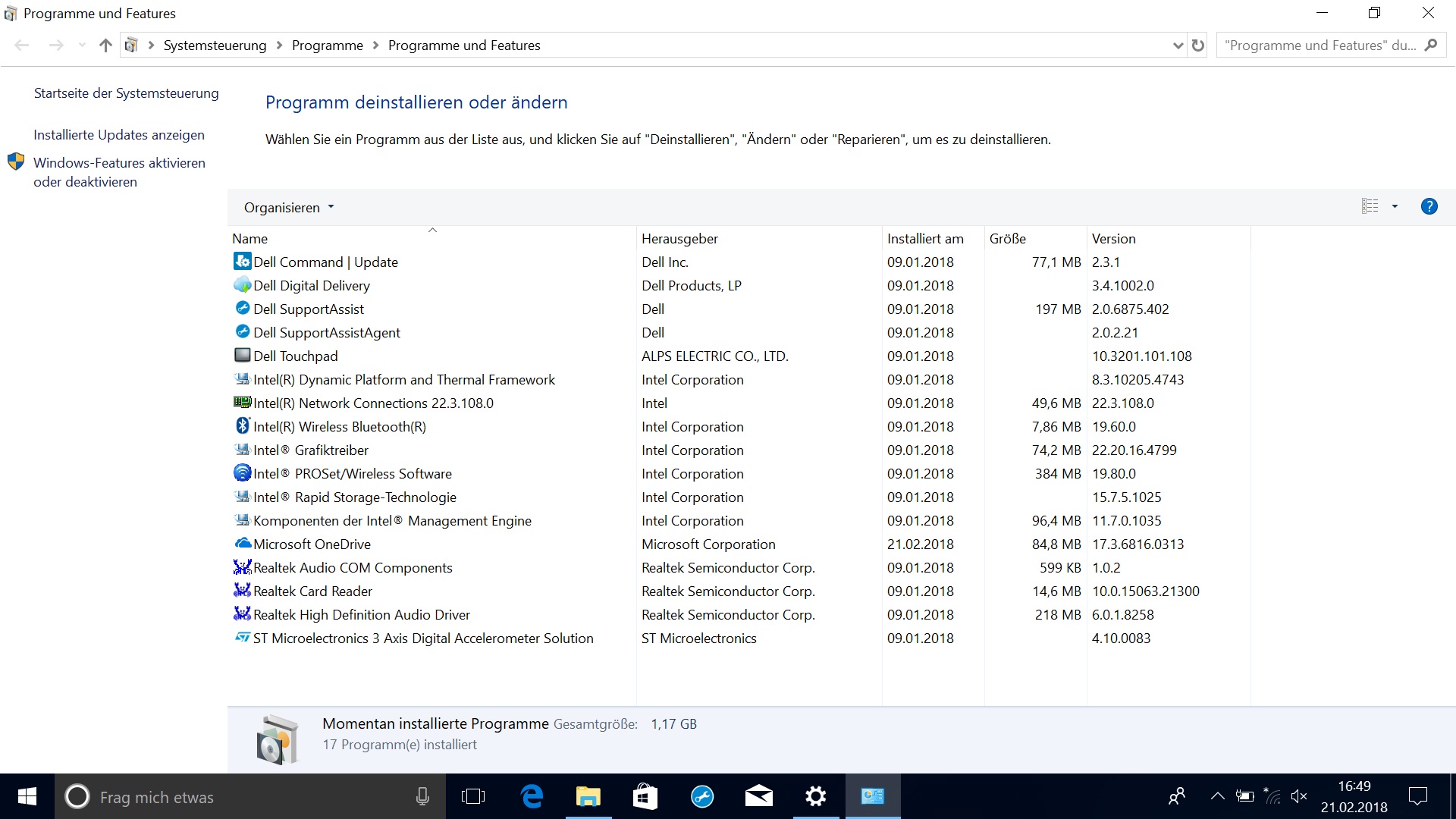Click the Dell SupportAssistAgent program icon
This screenshot has width=1456, height=819.
coord(242,332)
